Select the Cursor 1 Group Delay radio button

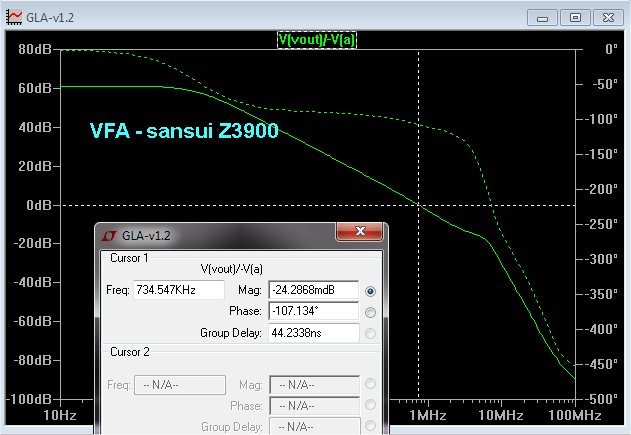370,333
